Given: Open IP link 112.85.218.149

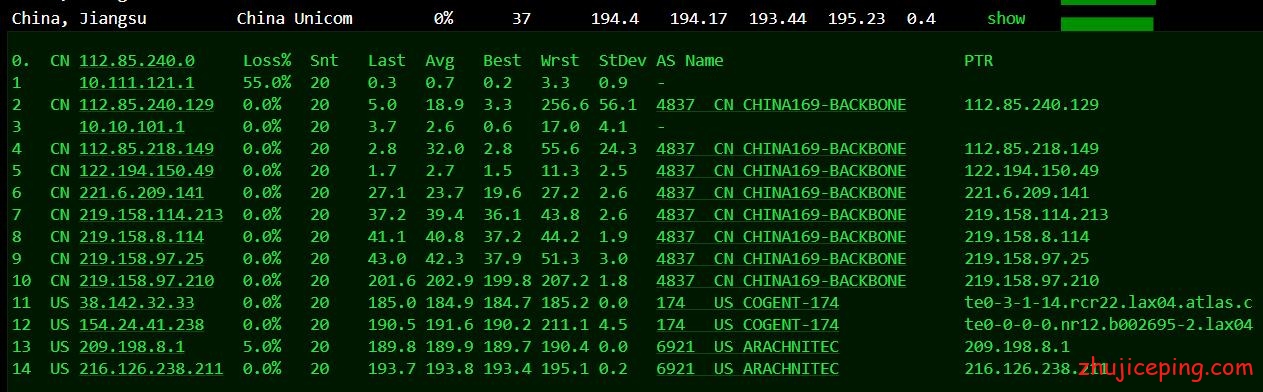Looking at the screenshot, I should pyautogui.click(x=146, y=148).
